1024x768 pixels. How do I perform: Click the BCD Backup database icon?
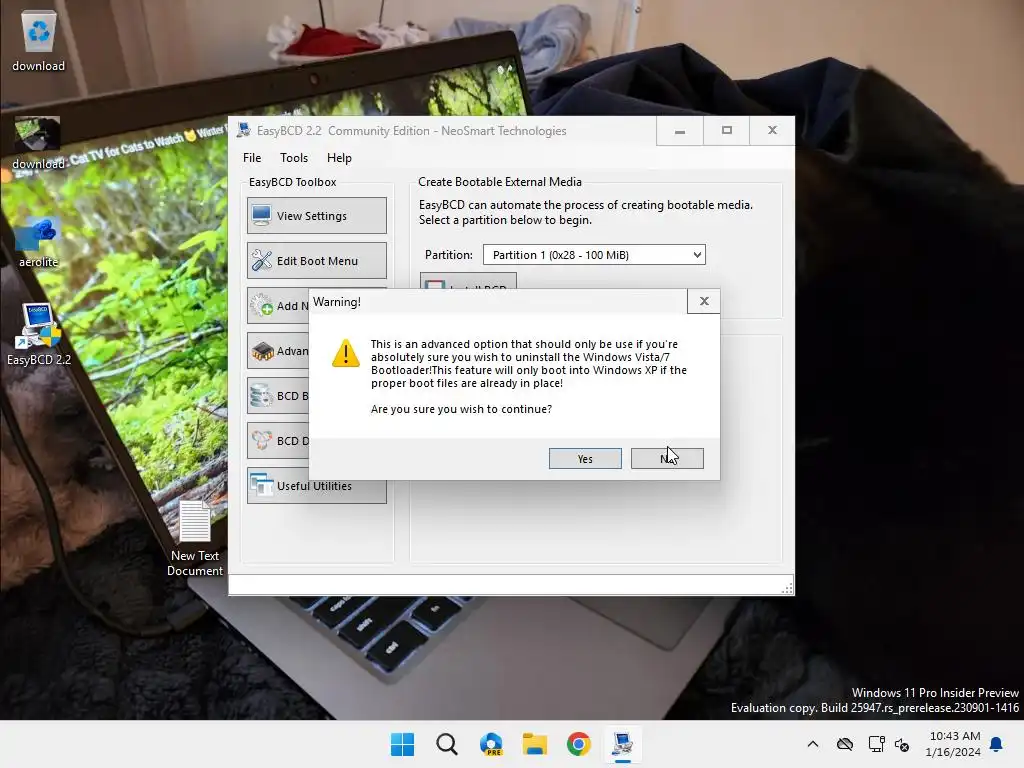pos(263,396)
